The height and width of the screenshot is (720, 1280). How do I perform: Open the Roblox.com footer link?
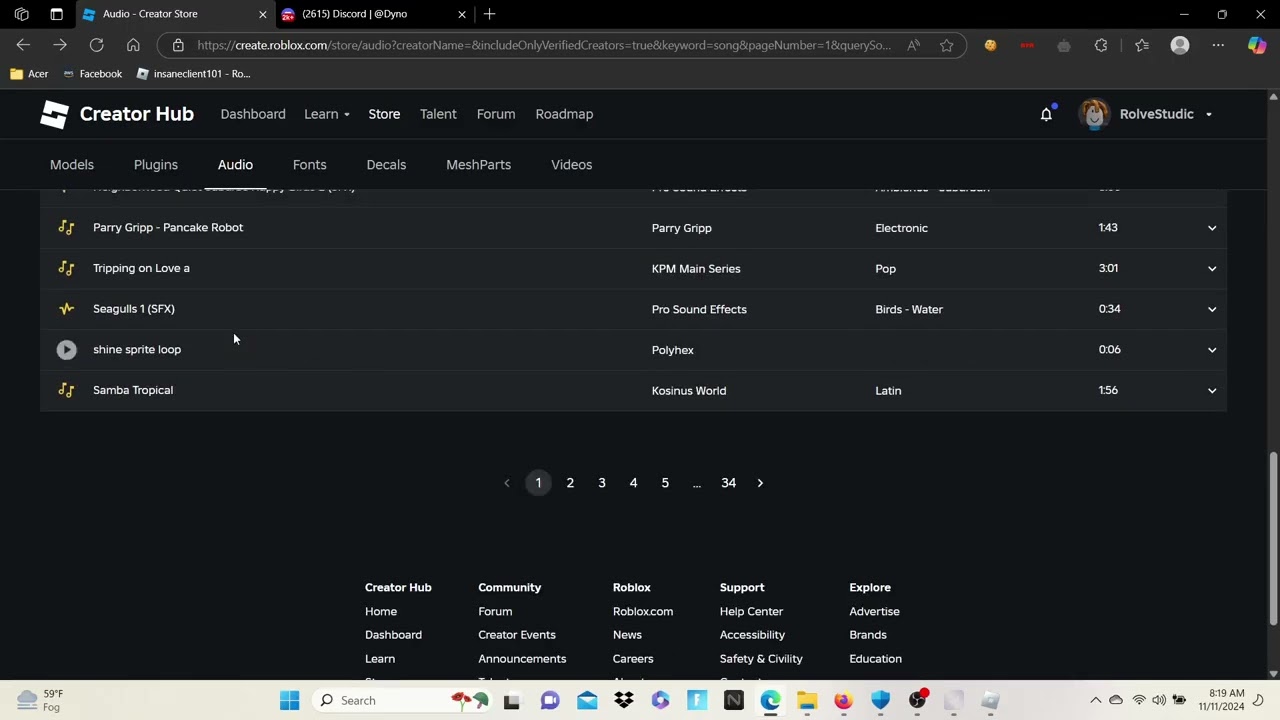(x=643, y=611)
